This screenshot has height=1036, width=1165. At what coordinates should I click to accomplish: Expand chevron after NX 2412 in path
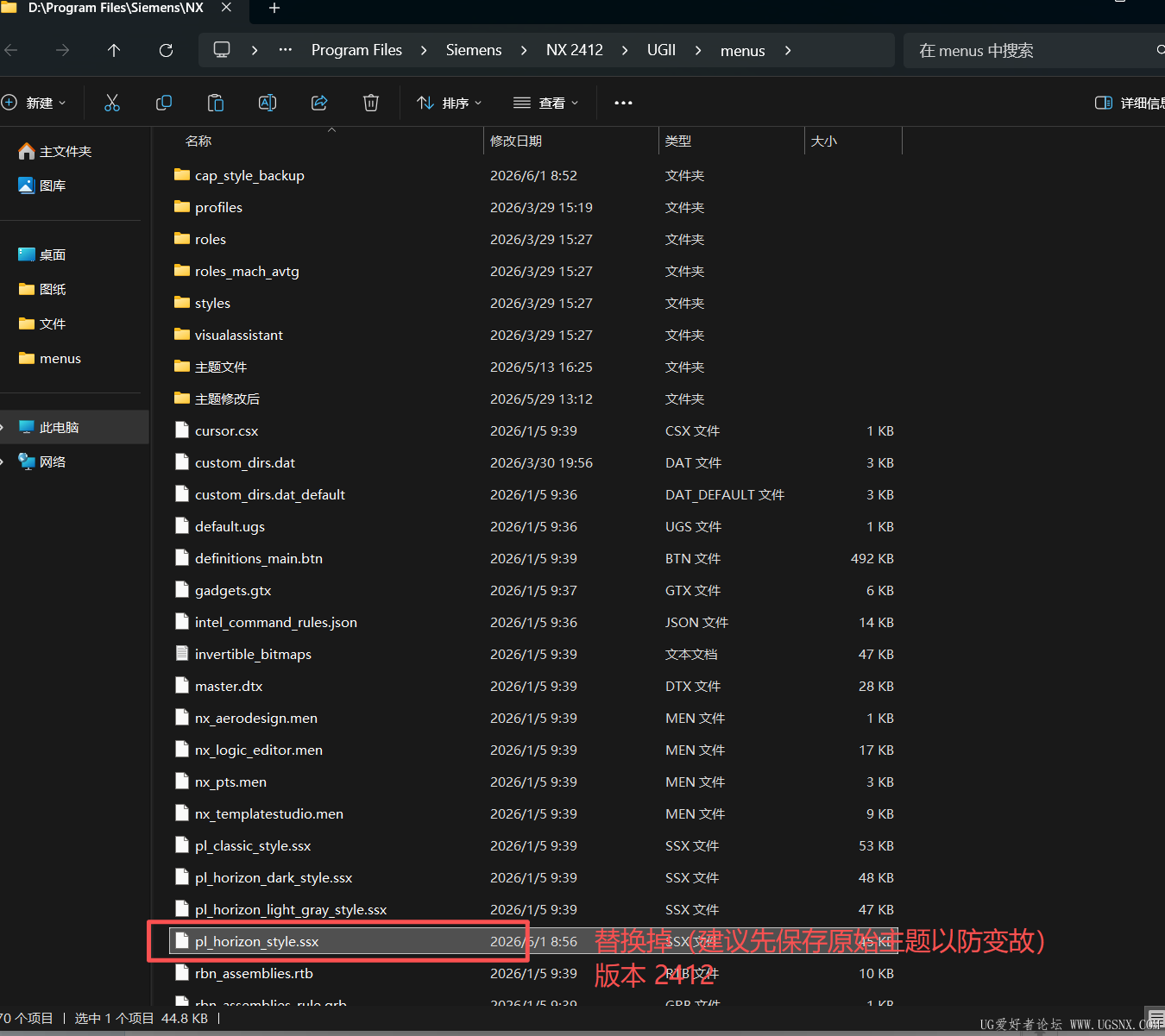click(x=625, y=50)
